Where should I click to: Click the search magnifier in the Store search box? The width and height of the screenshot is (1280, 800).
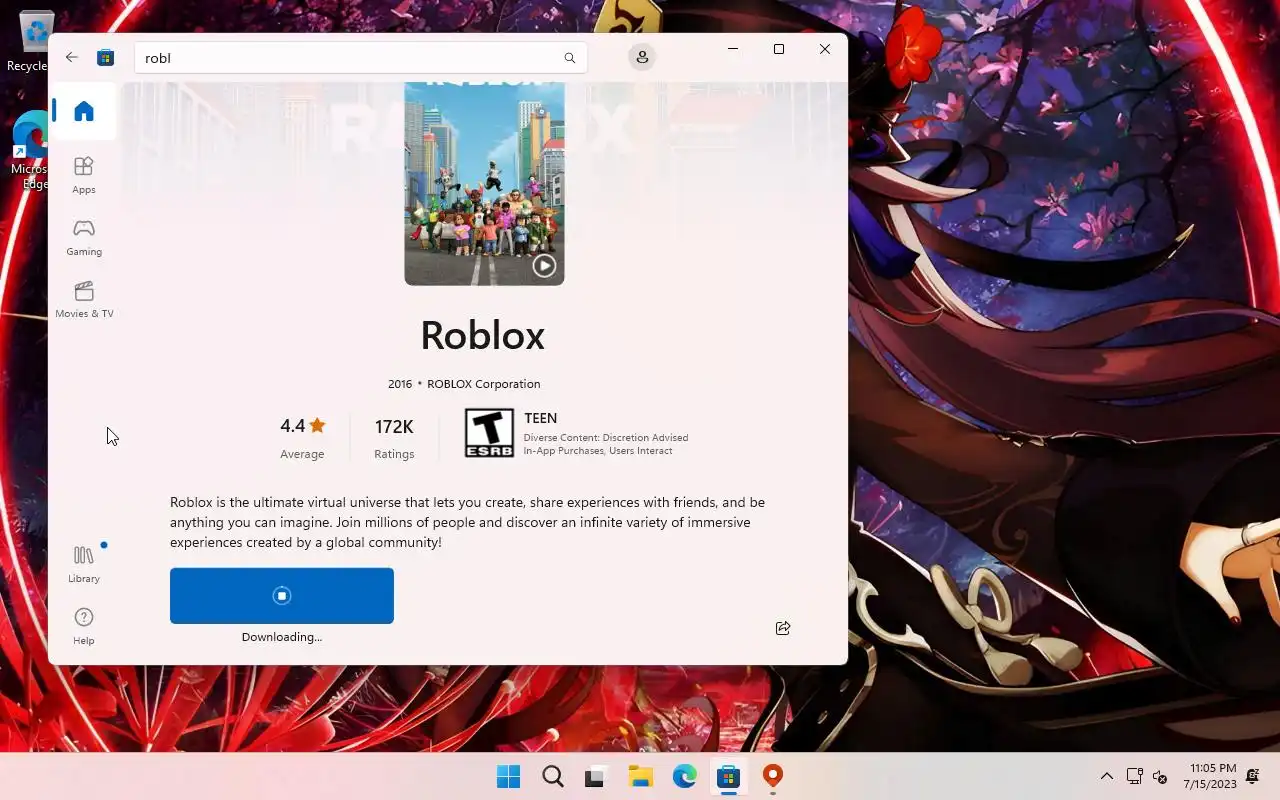[x=570, y=58]
